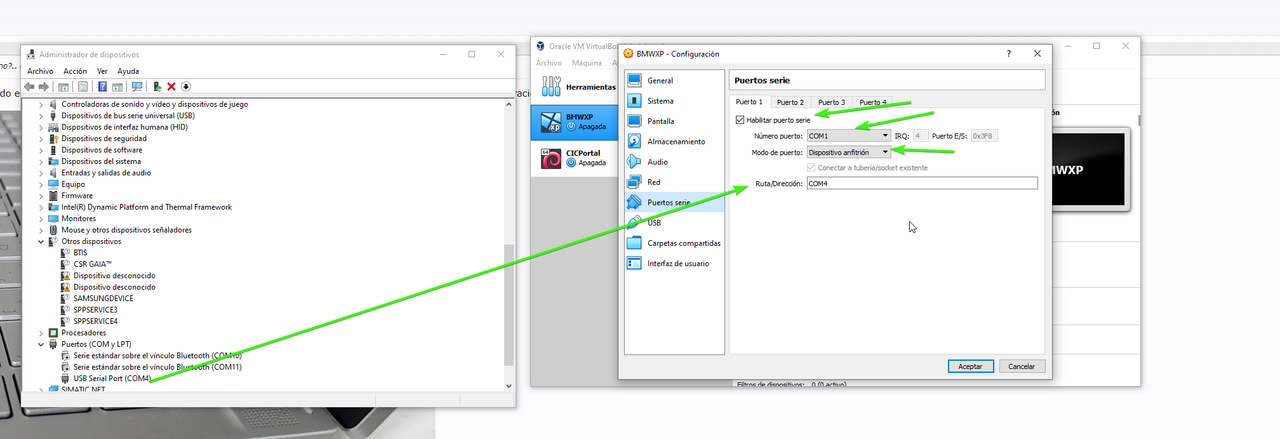Uninstall device via red X icon
Screen dimensions: 1280x439
point(171,87)
